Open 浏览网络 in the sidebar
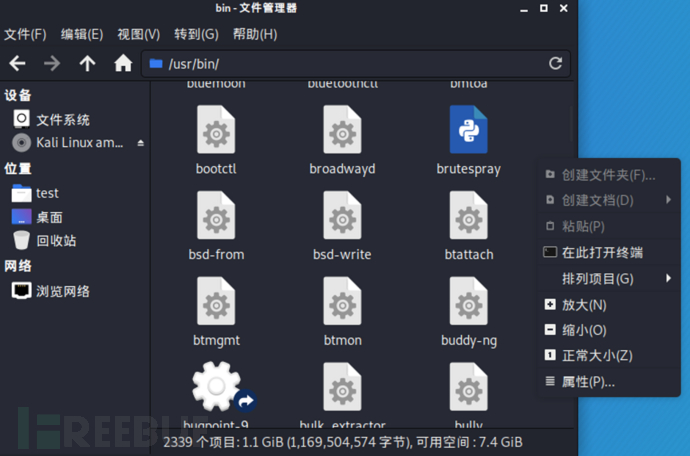This screenshot has width=690, height=456. coord(51,291)
